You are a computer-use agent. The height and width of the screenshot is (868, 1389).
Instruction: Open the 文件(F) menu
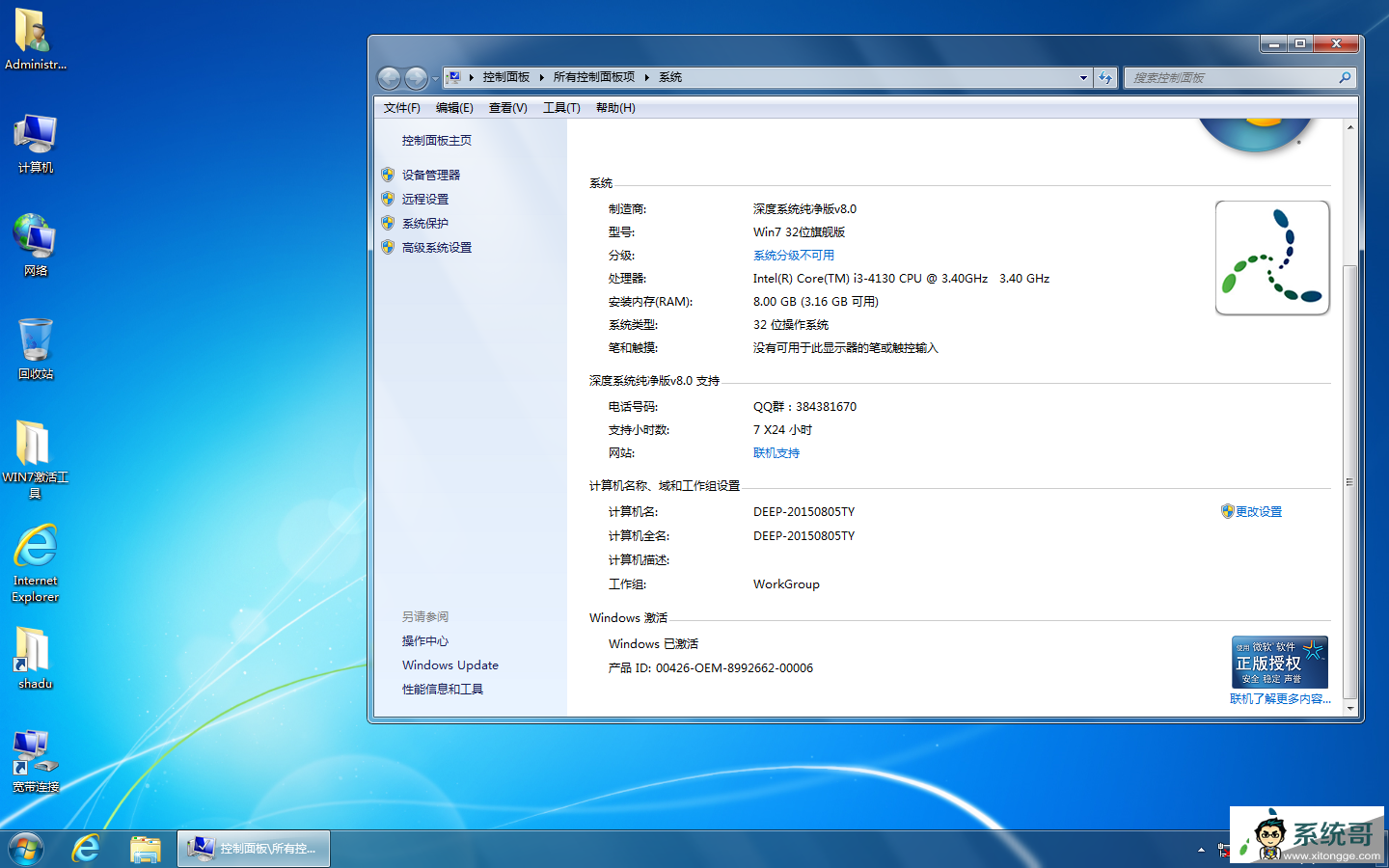pos(401,108)
